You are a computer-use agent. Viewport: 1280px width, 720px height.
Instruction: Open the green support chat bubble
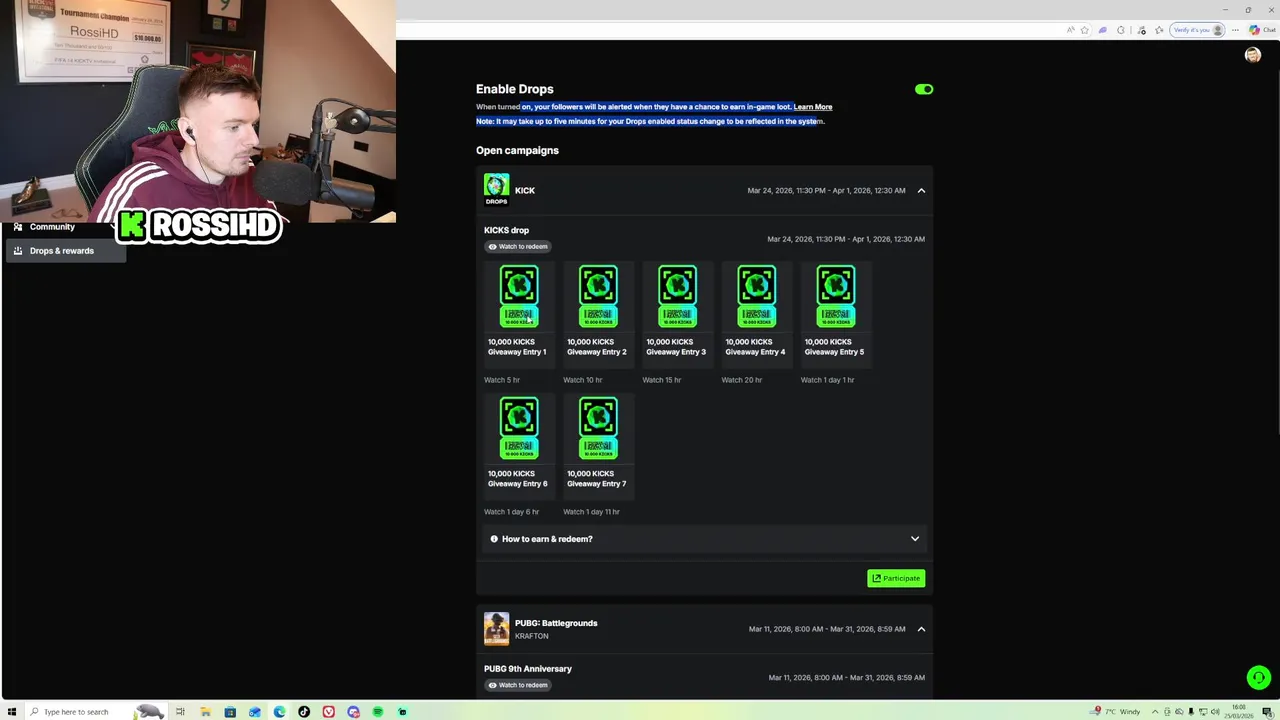[x=1259, y=678]
